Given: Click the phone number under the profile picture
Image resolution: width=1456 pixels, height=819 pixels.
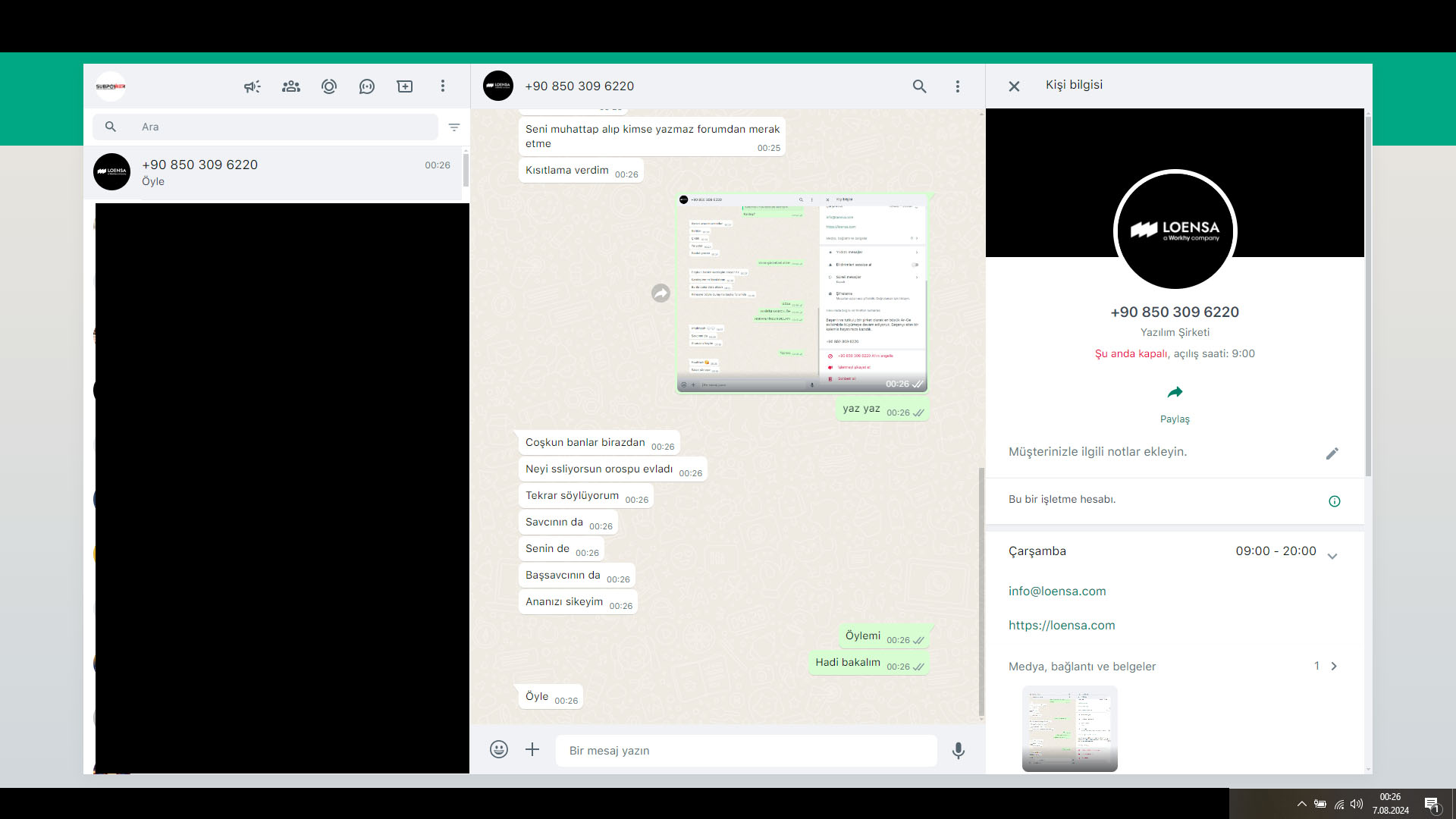Looking at the screenshot, I should pyautogui.click(x=1175, y=312).
